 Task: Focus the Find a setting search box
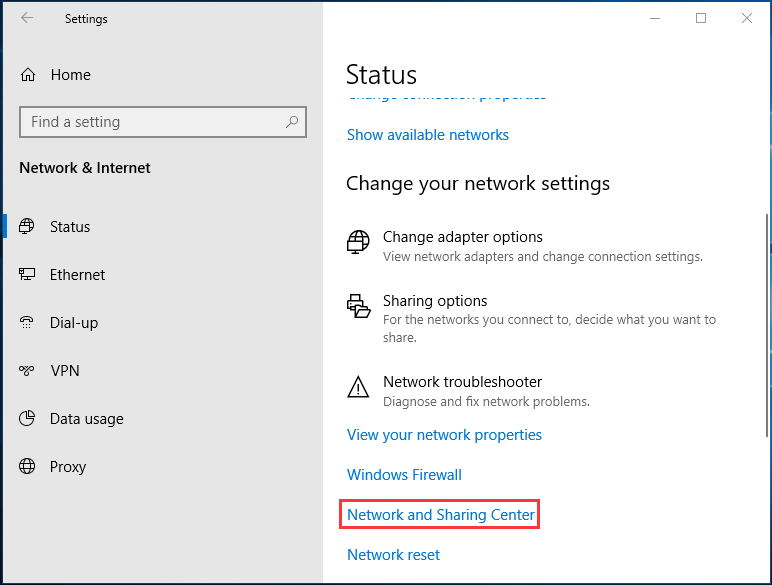pos(163,122)
